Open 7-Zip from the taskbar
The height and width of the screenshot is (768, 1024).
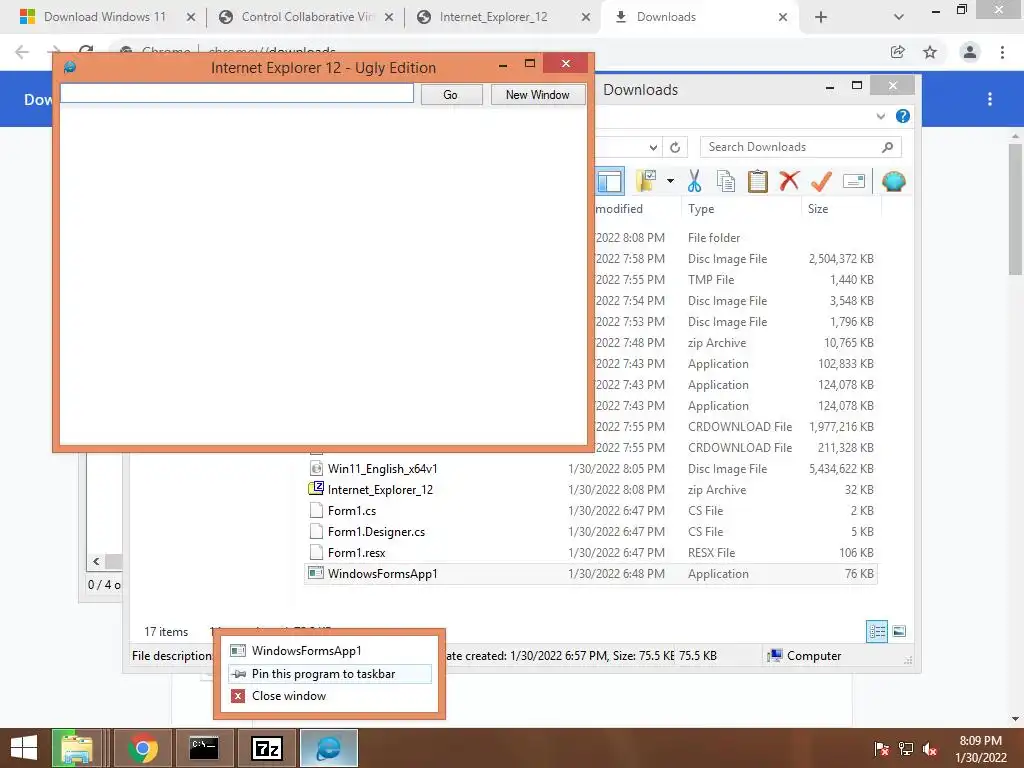[266, 748]
